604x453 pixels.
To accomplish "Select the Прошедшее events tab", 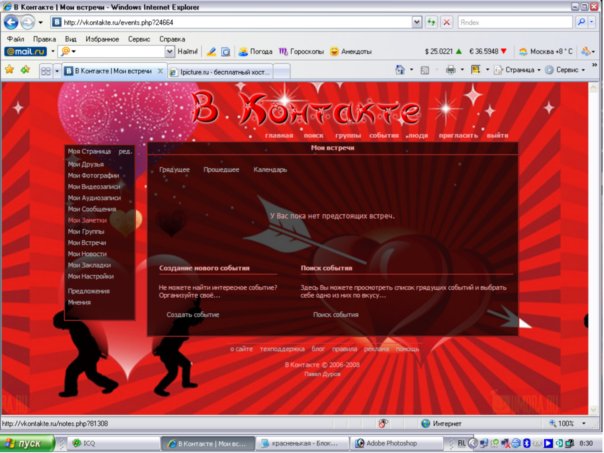I will [221, 169].
